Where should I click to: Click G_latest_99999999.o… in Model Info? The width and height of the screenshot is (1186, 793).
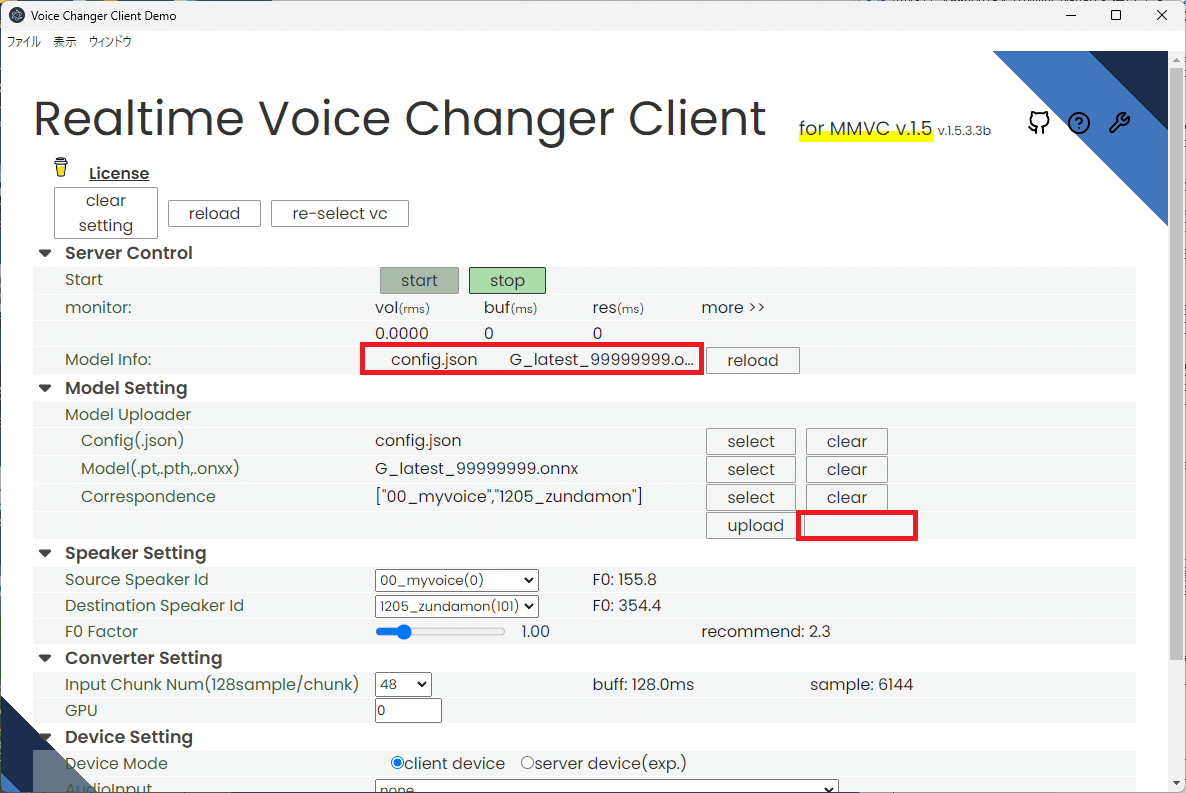601,359
